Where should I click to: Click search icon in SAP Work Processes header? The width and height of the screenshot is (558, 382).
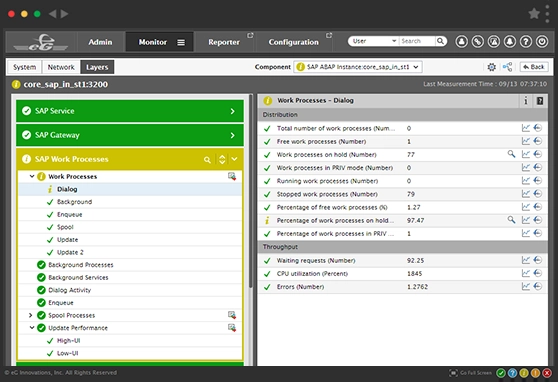[207, 160]
